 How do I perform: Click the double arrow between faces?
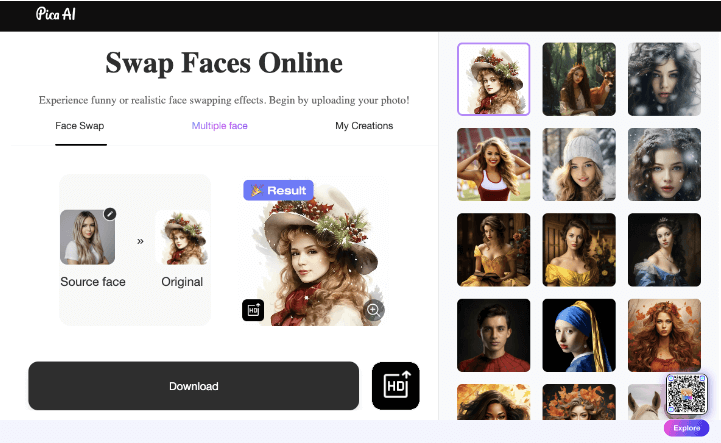point(140,241)
